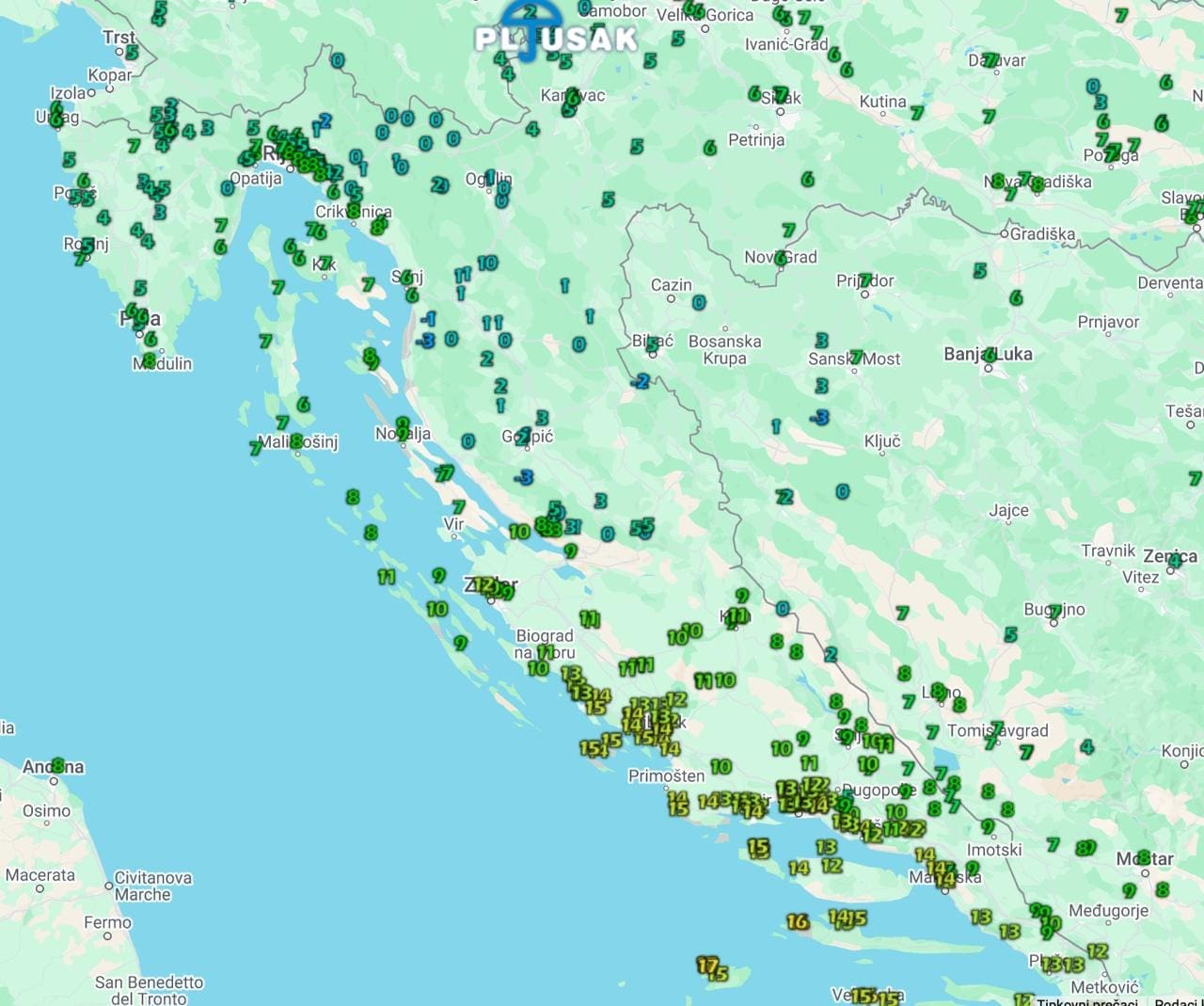Select the 2 marker inside the umbrella logo
1204x1006 pixels.
[530, 12]
